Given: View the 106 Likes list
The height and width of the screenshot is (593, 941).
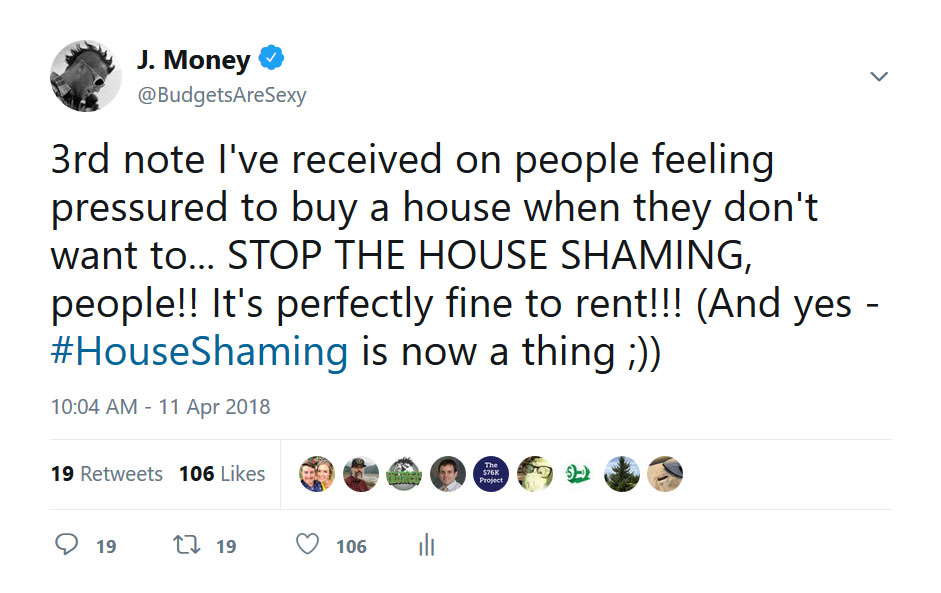Looking at the screenshot, I should 222,474.
